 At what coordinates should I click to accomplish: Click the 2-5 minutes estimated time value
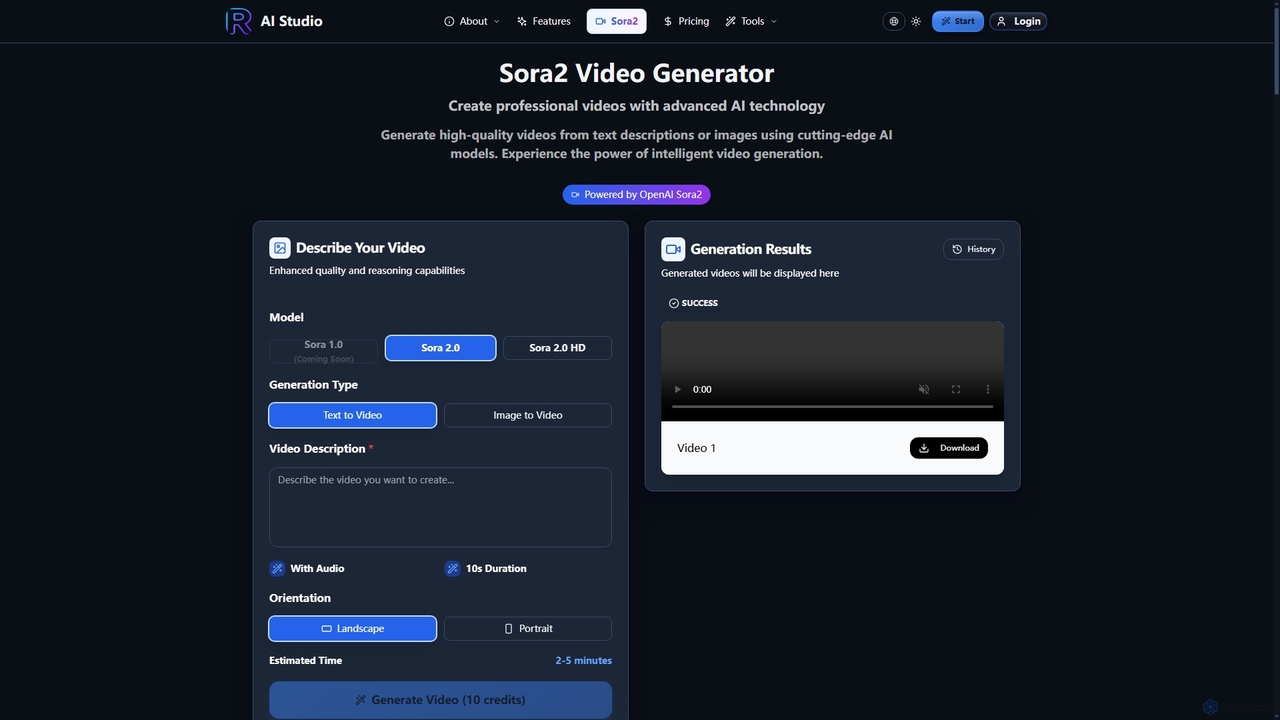pos(584,660)
